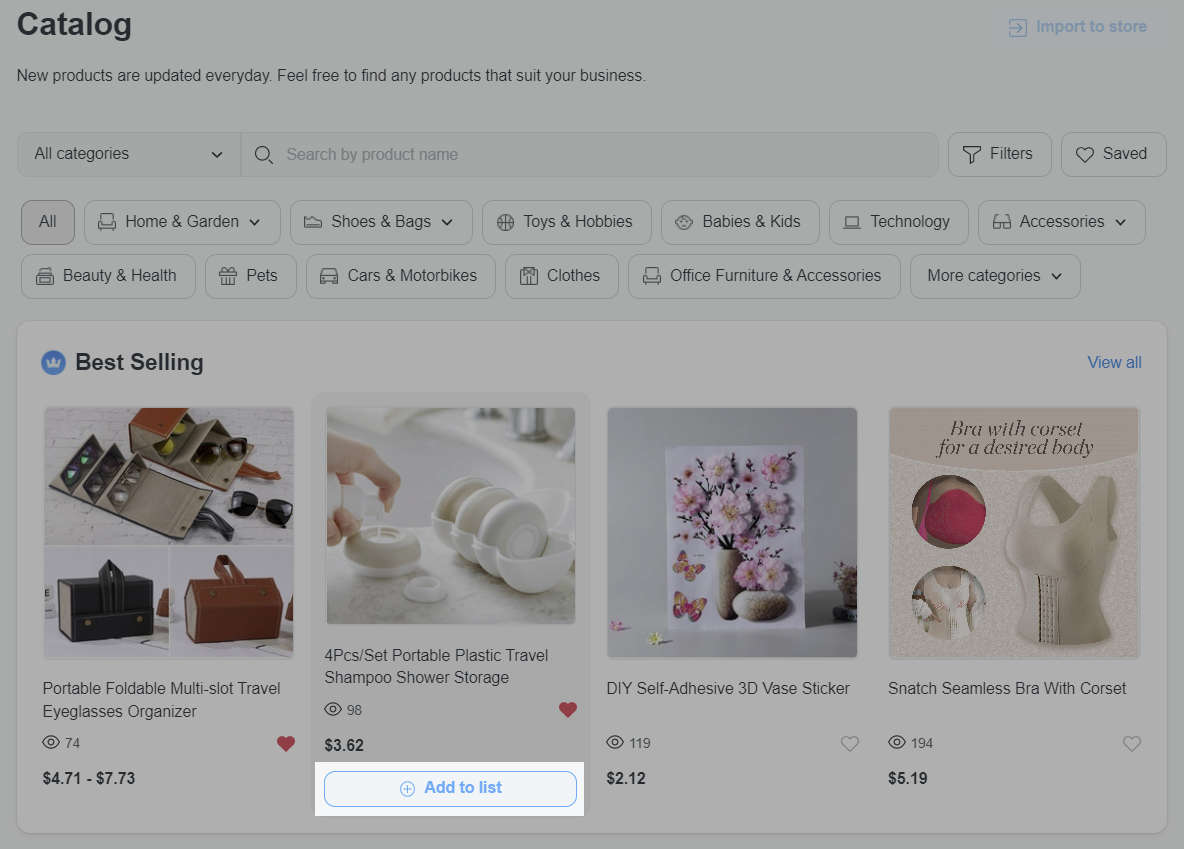Choose the Babies & Kids category
Viewport: 1184px width, 849px height.
click(x=739, y=222)
